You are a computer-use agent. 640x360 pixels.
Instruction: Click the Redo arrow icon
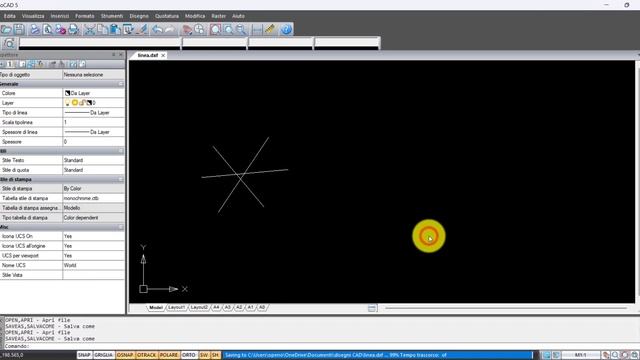tap(170, 29)
